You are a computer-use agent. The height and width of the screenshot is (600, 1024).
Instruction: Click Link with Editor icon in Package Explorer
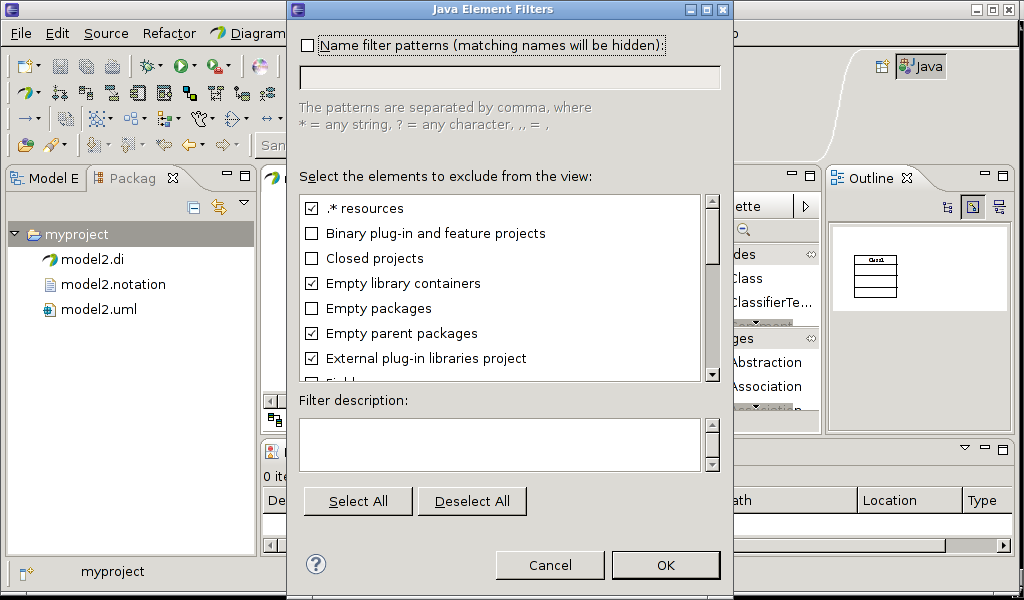tap(219, 208)
